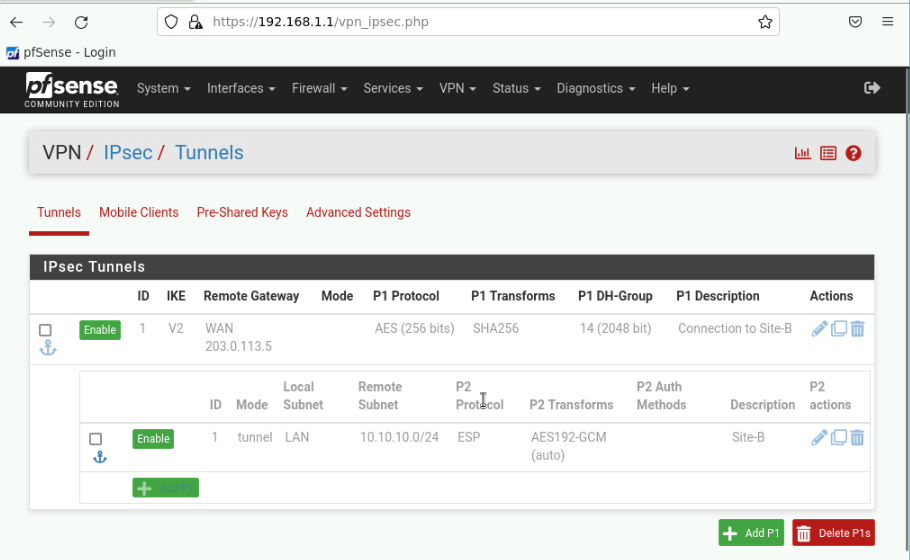Expand the System dropdown menu
910x560 pixels.
tap(163, 88)
